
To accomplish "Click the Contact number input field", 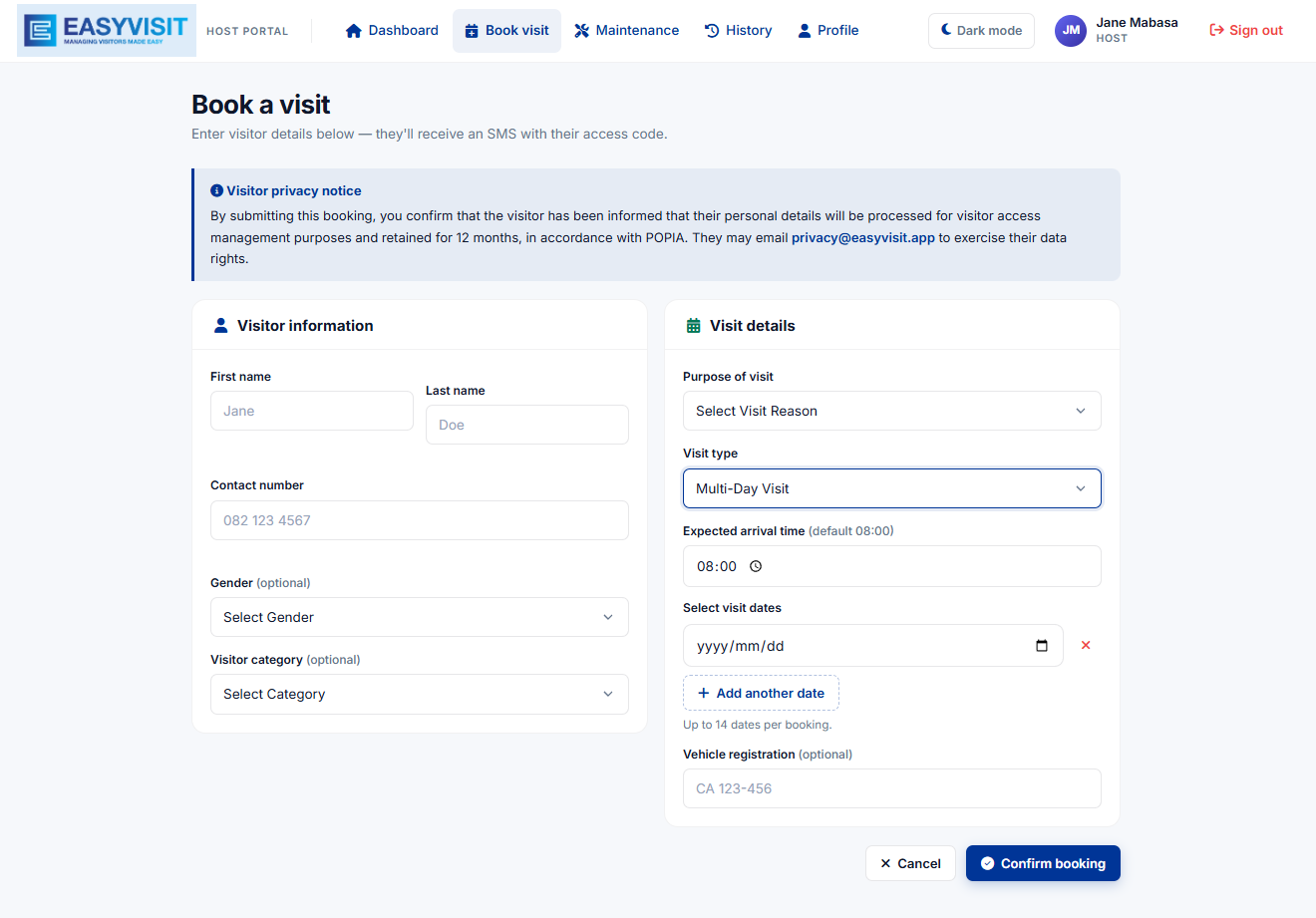I will coord(420,520).
